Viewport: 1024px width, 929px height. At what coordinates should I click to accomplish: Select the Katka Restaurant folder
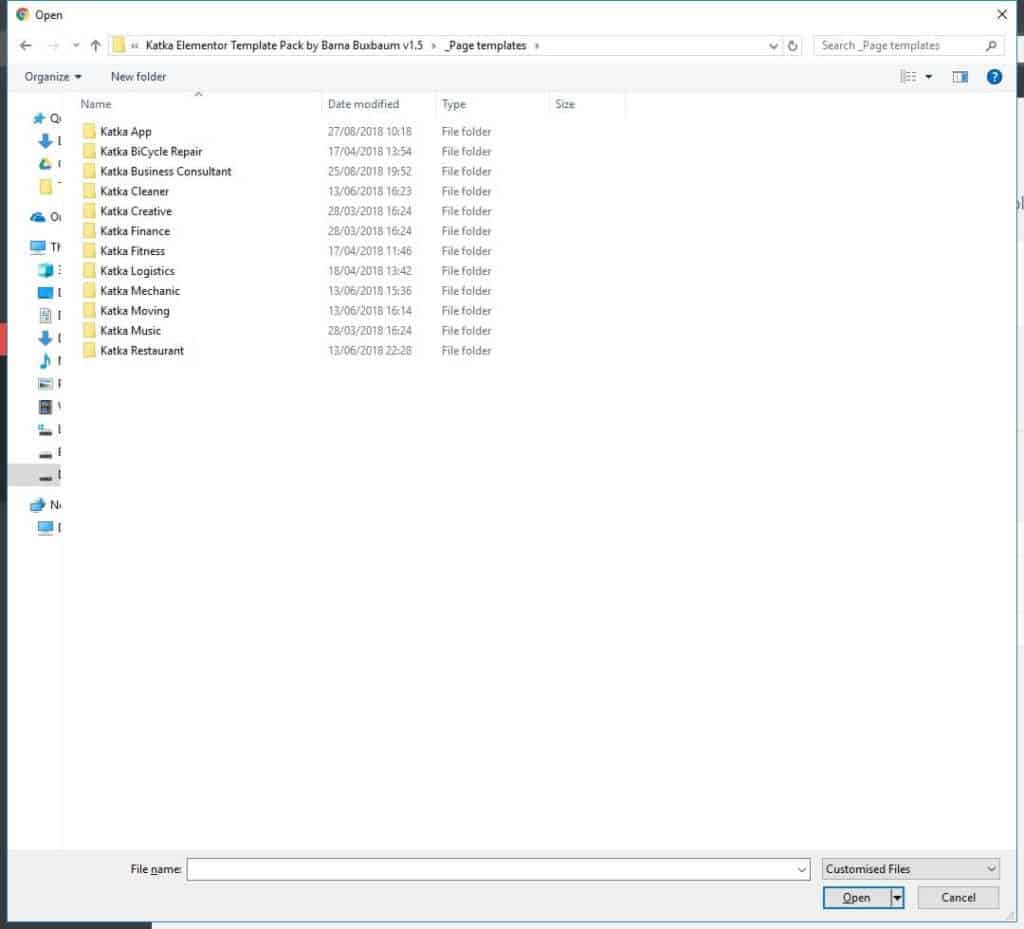(142, 351)
